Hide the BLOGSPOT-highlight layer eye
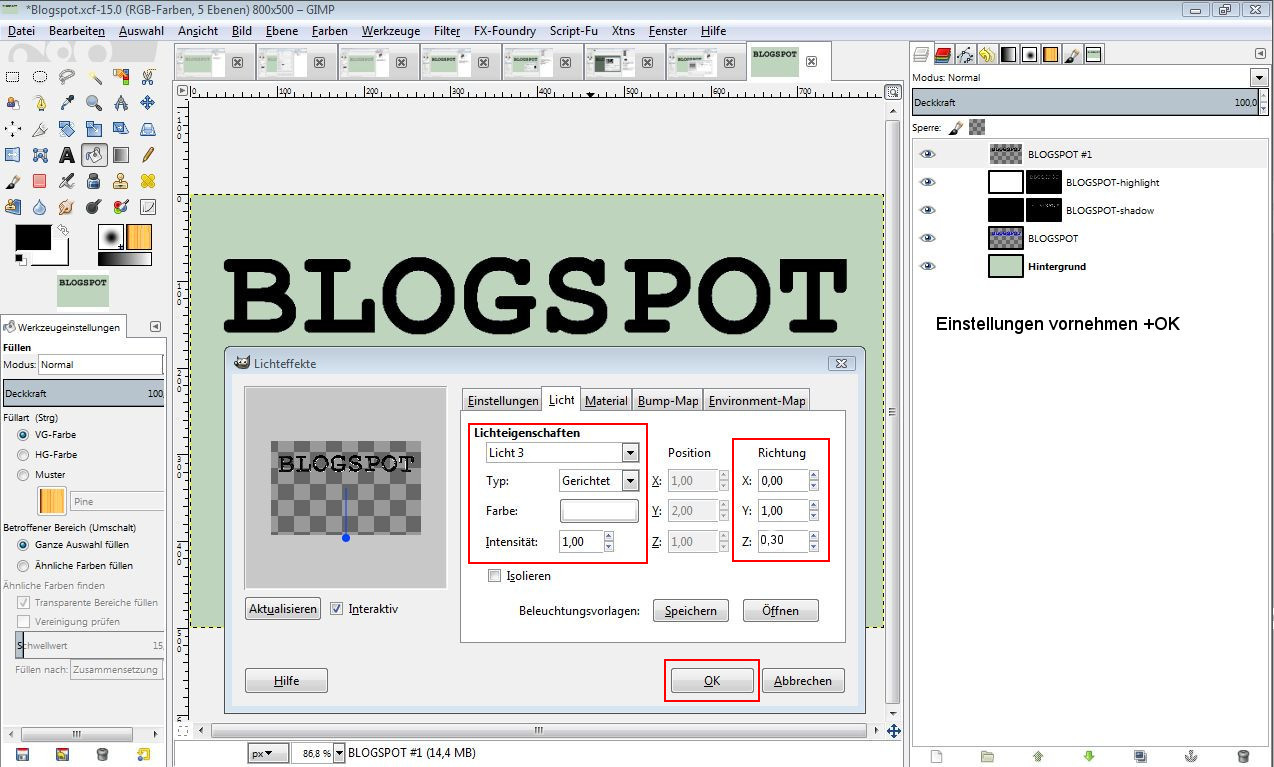The height and width of the screenshot is (767, 1274). (x=927, y=182)
